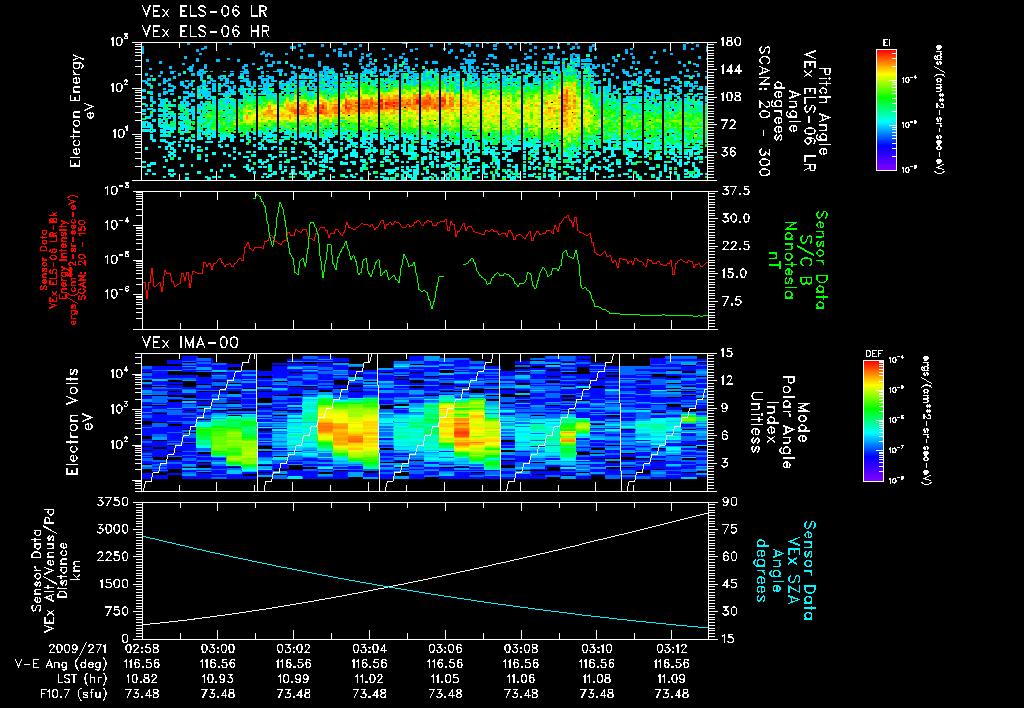Click the IMA ion spectrogram panel
This screenshot has width=1024, height=708.
coord(425,423)
